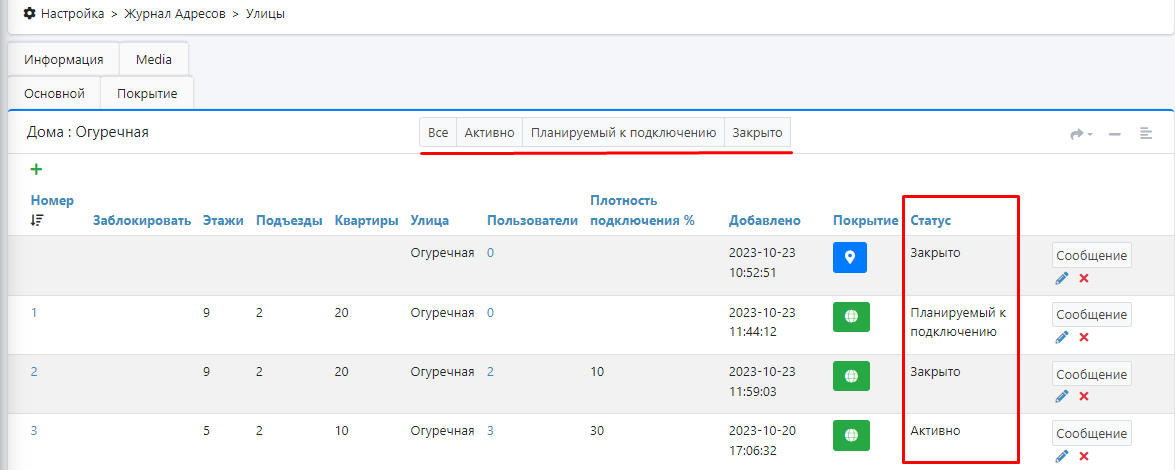Open green globe coverage for house 1

pyautogui.click(x=850, y=317)
